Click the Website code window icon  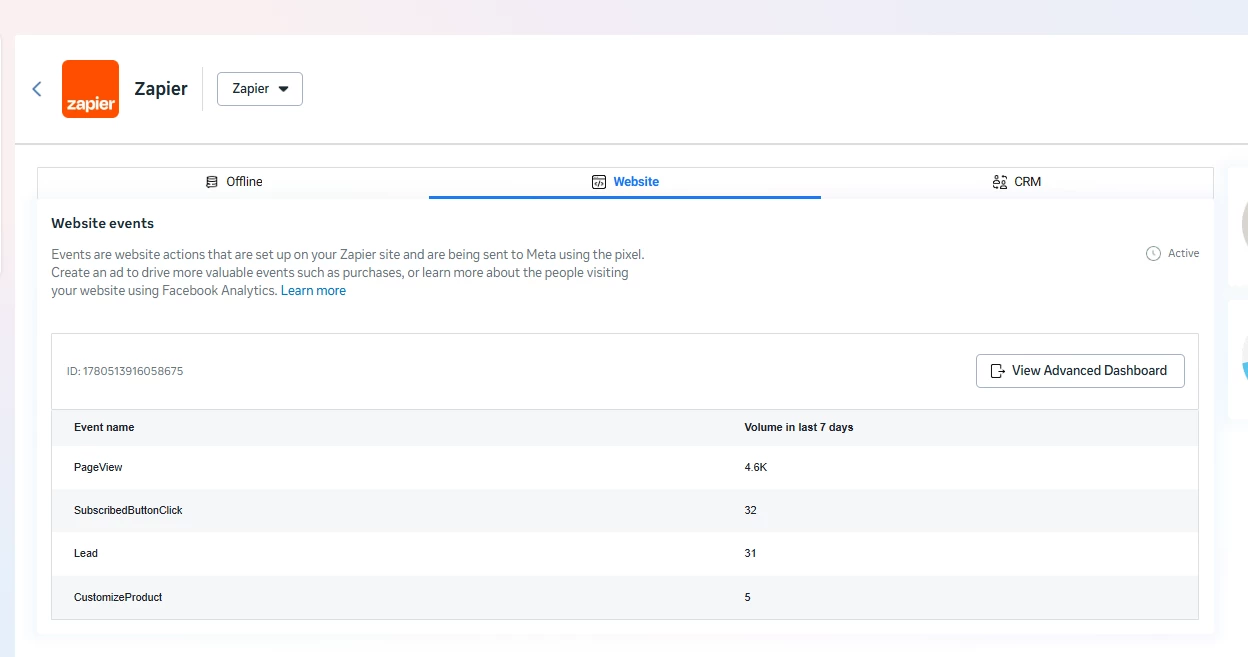point(599,182)
